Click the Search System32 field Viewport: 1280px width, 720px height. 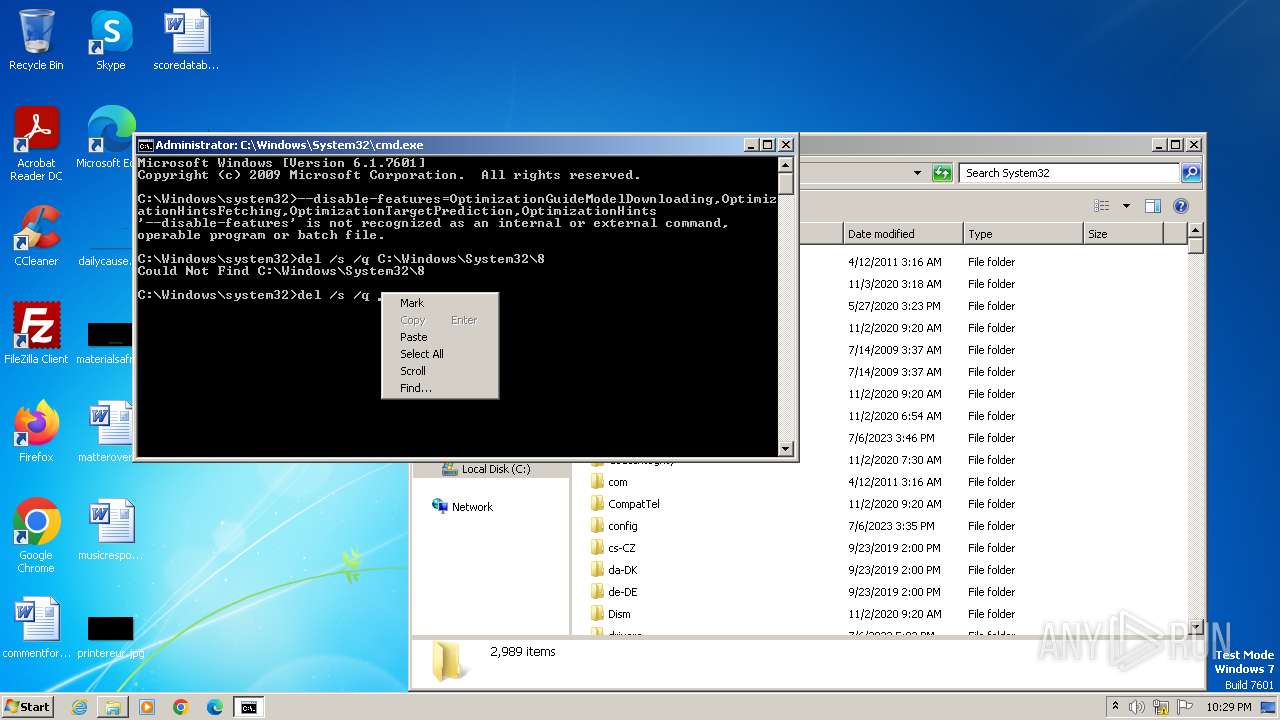pos(1069,173)
